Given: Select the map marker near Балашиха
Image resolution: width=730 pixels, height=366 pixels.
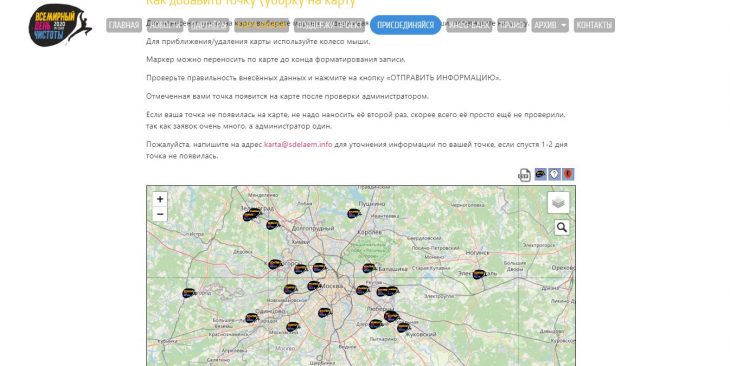Looking at the screenshot, I should (x=369, y=268).
